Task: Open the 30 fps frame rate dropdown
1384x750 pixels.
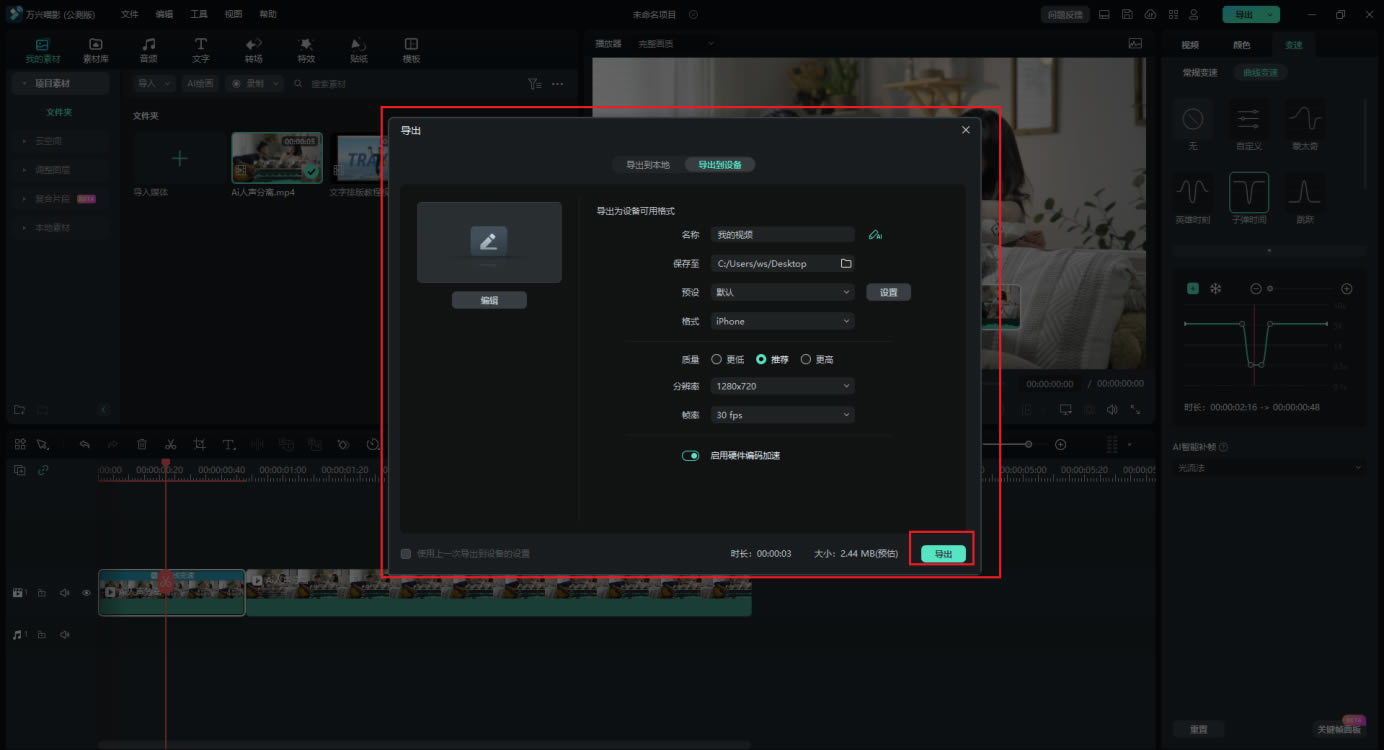Action: click(x=782, y=415)
